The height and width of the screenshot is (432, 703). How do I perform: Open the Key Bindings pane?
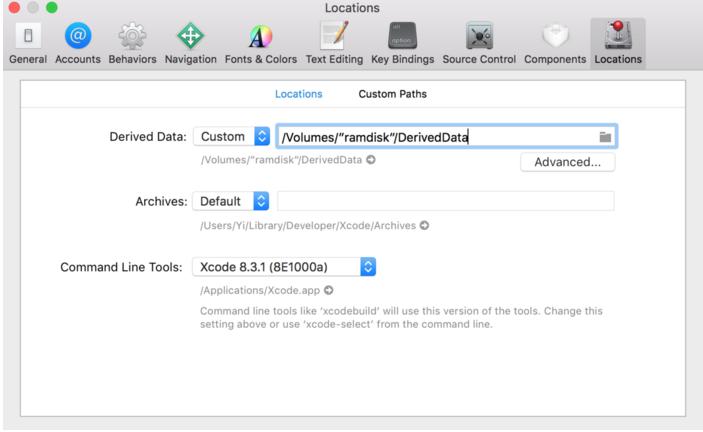[x=402, y=44]
